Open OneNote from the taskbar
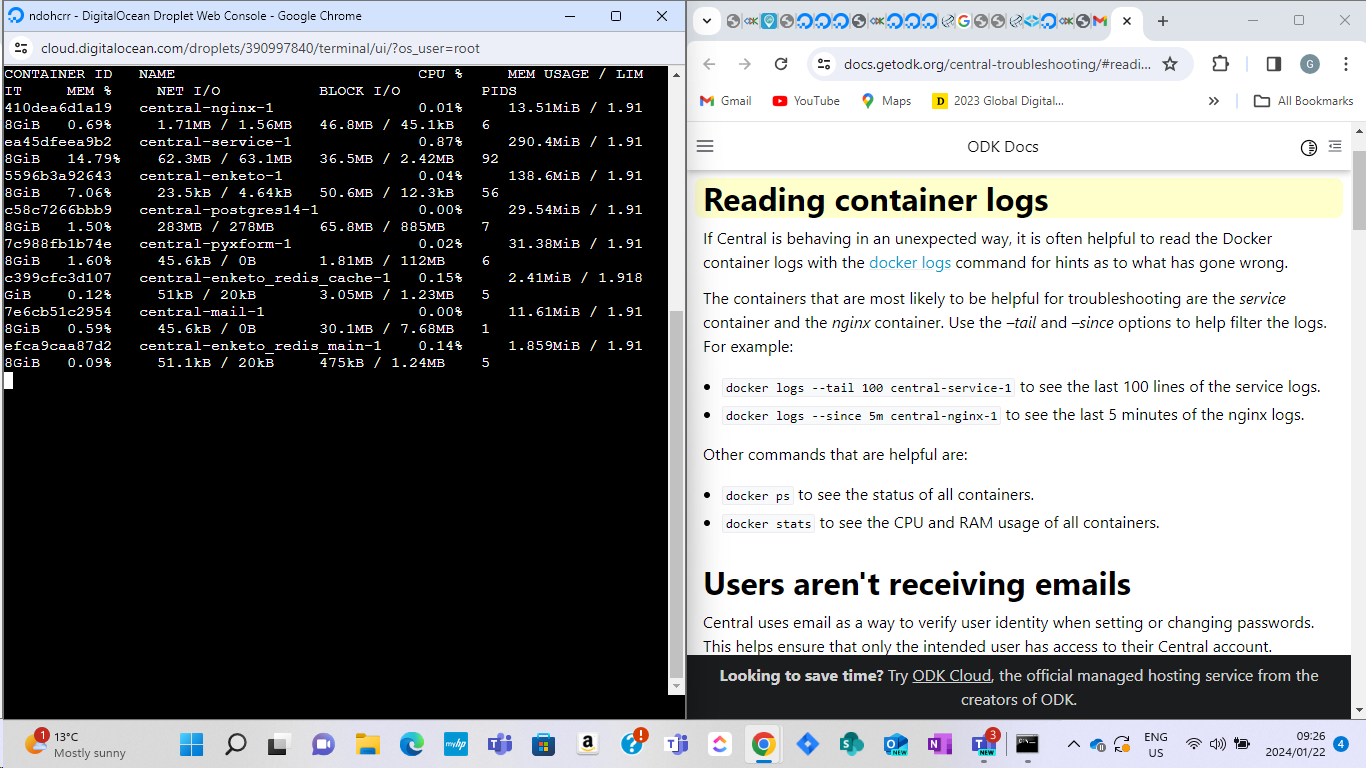This screenshot has width=1366, height=768. click(939, 744)
